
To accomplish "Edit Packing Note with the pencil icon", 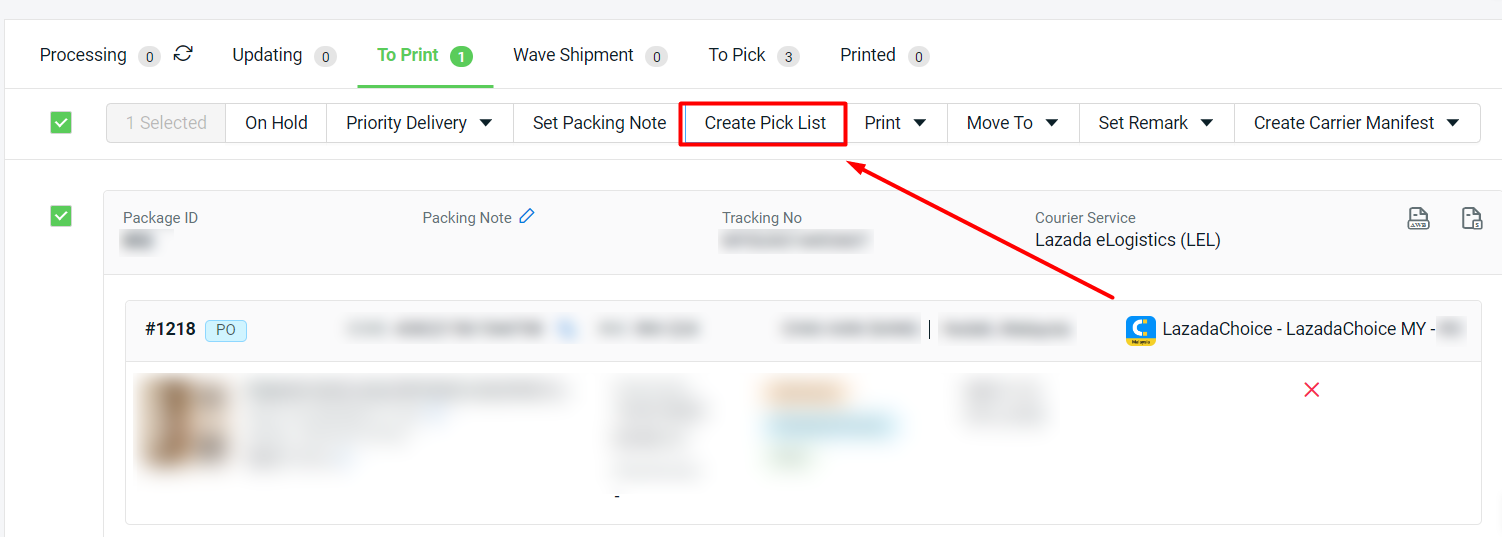I will 527,216.
